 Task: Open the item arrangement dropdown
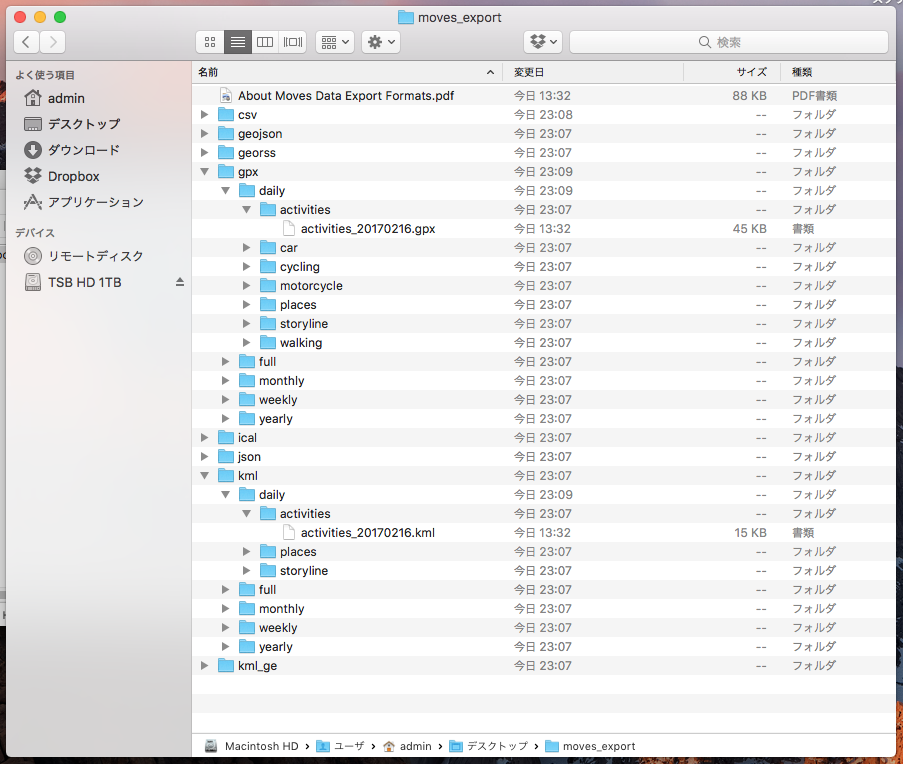pos(335,42)
